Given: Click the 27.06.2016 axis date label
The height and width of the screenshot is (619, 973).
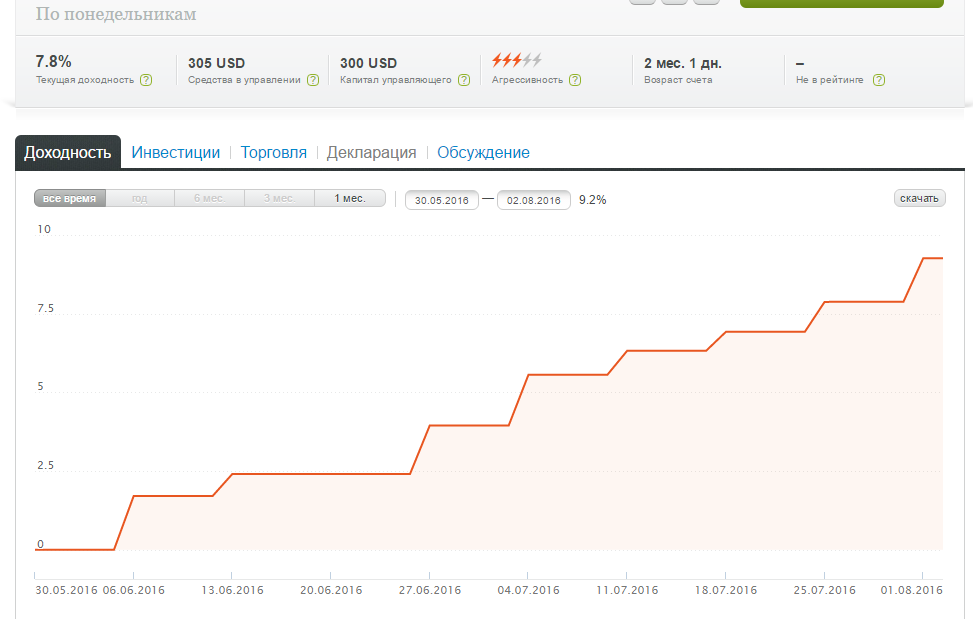Looking at the screenshot, I should (430, 590).
